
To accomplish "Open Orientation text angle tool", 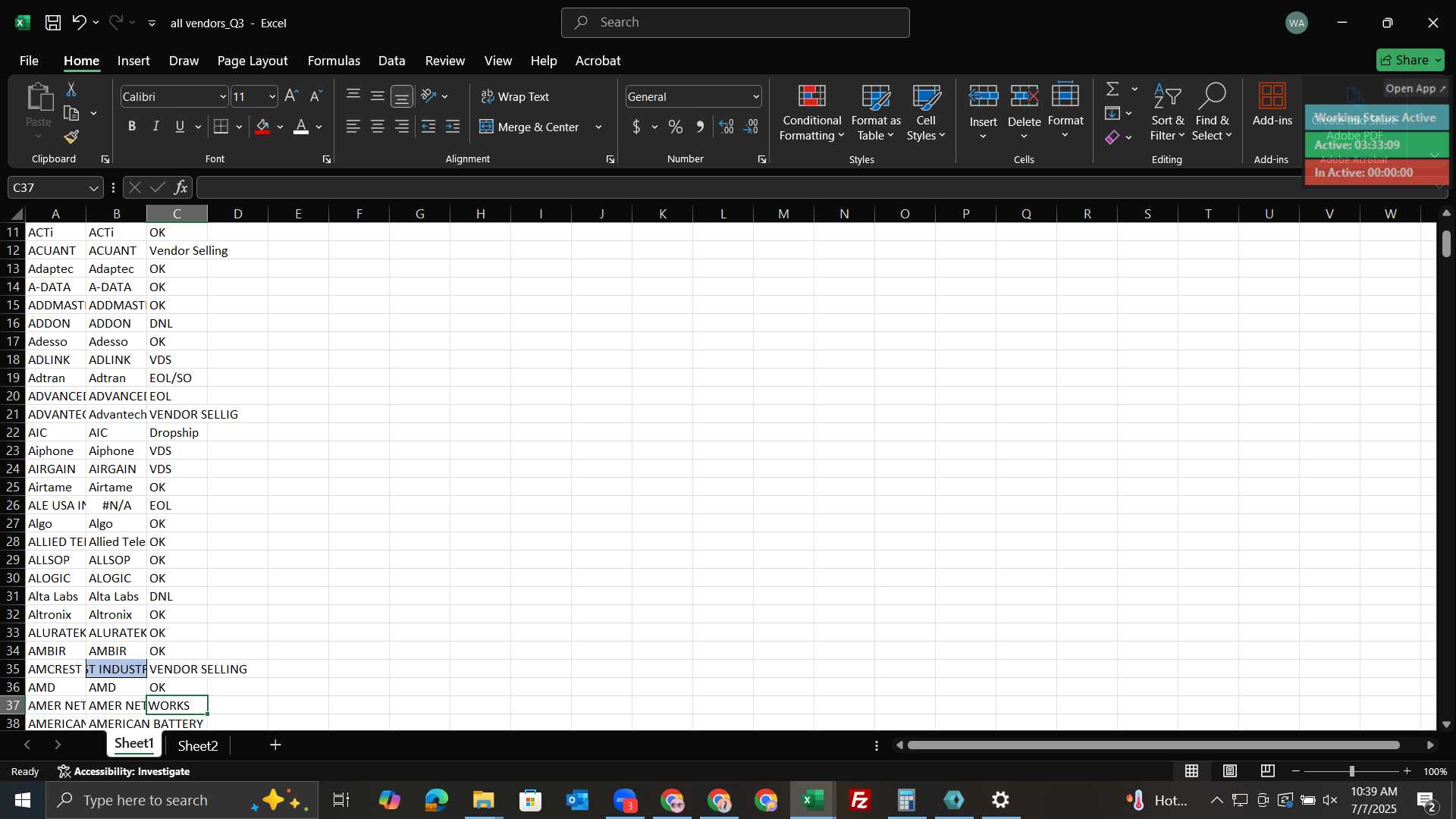I will [x=428, y=96].
